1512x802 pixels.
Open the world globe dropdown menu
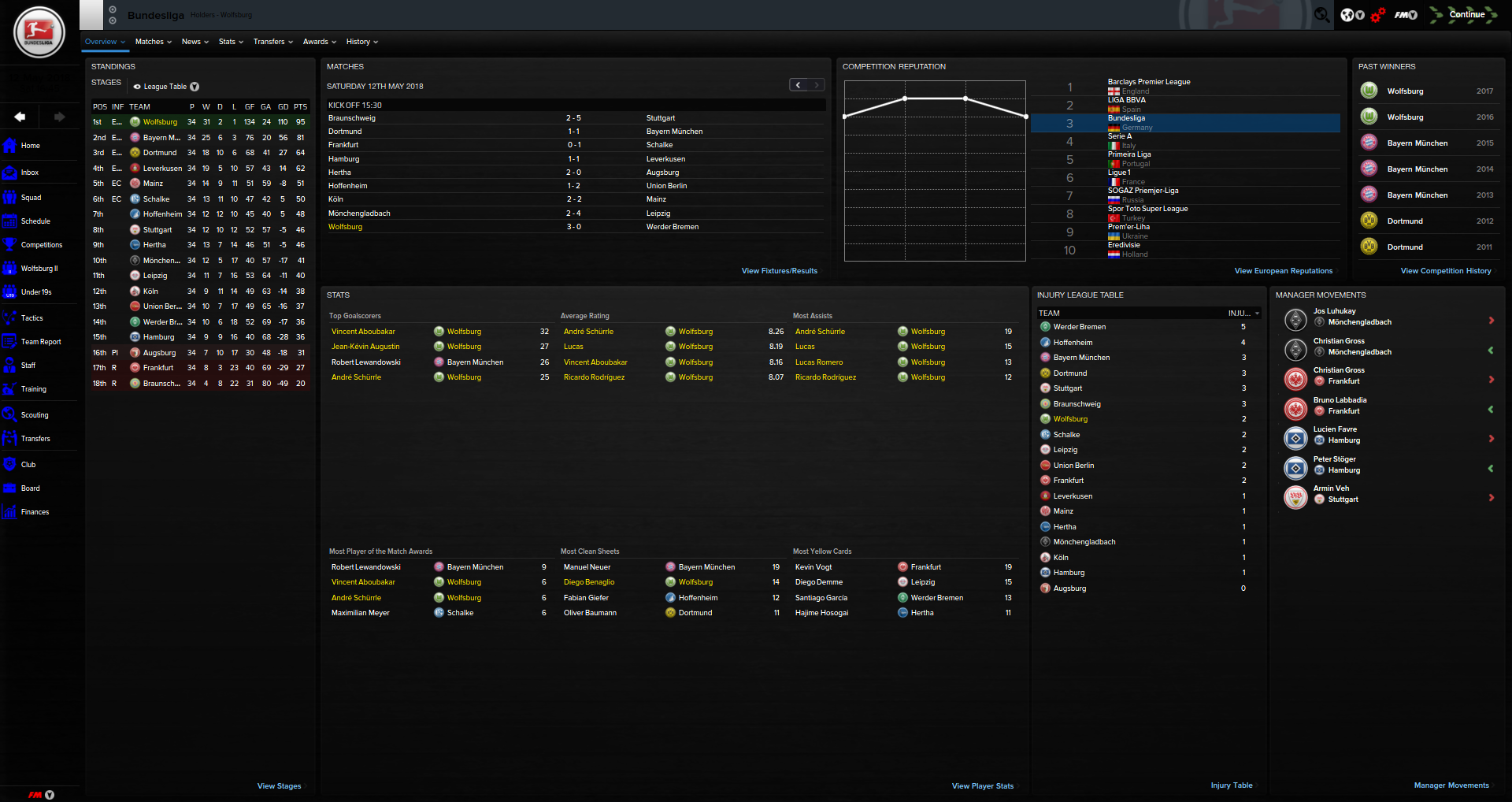coord(1352,14)
